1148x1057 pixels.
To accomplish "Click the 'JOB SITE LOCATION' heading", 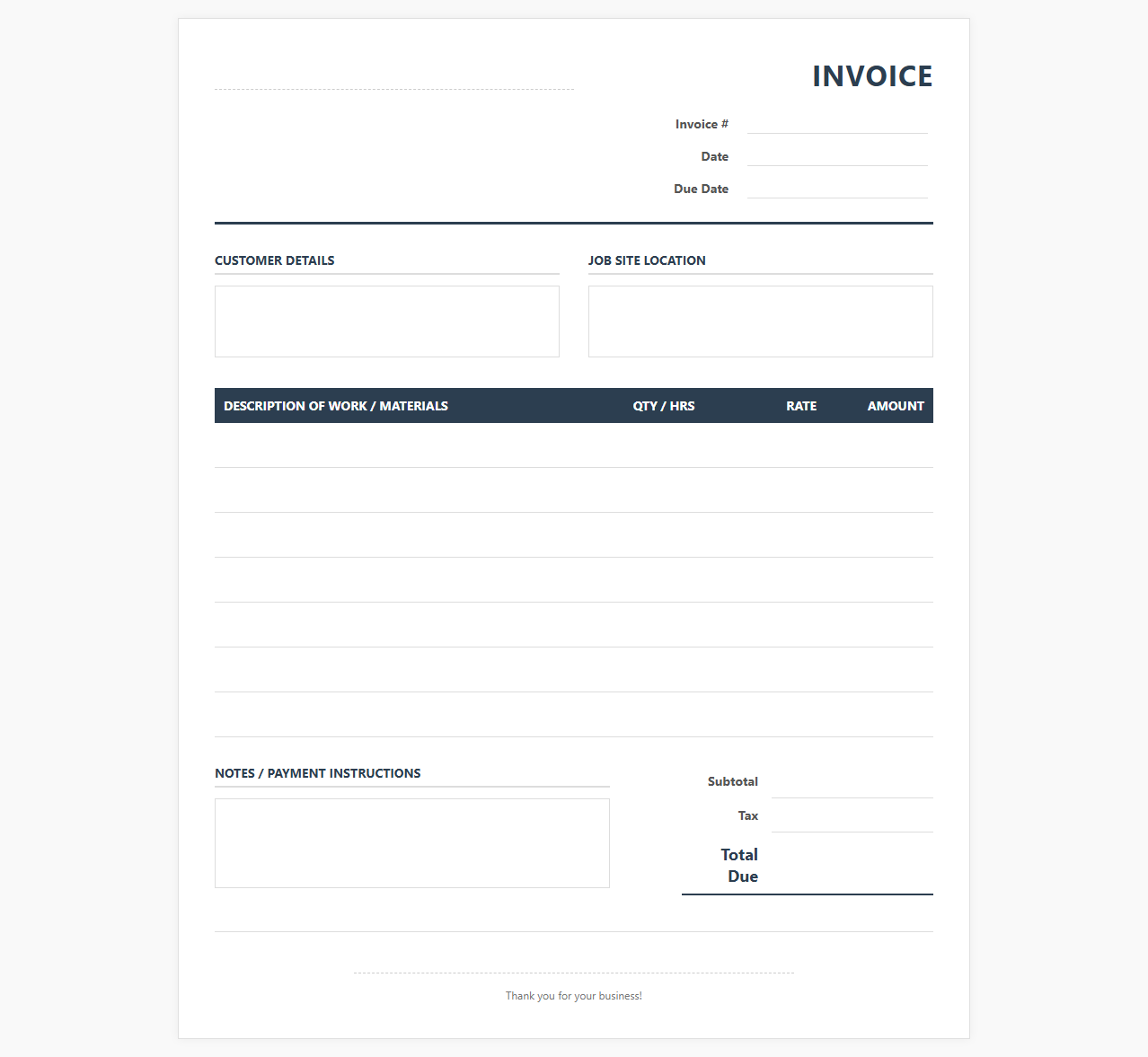I will pyautogui.click(x=647, y=260).
